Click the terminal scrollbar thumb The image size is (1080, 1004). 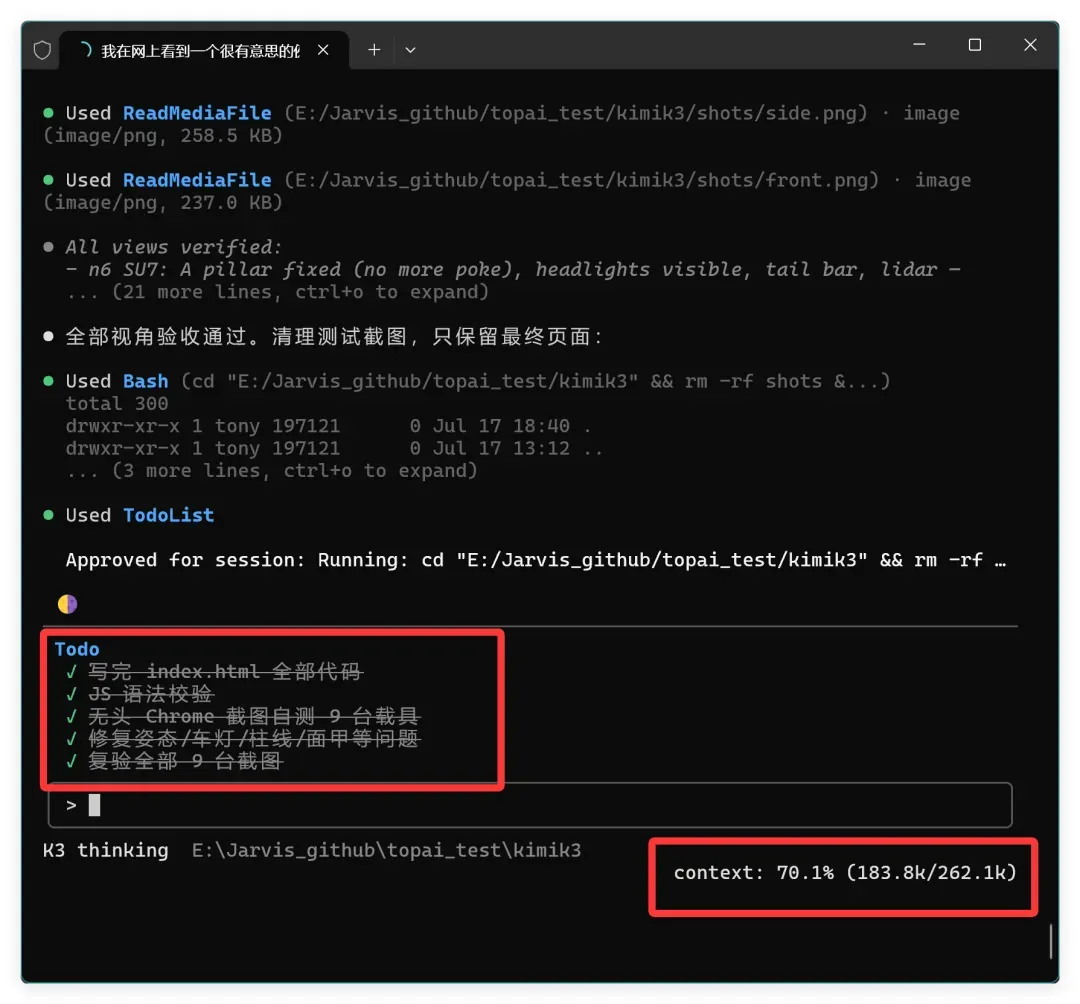coord(1050,941)
